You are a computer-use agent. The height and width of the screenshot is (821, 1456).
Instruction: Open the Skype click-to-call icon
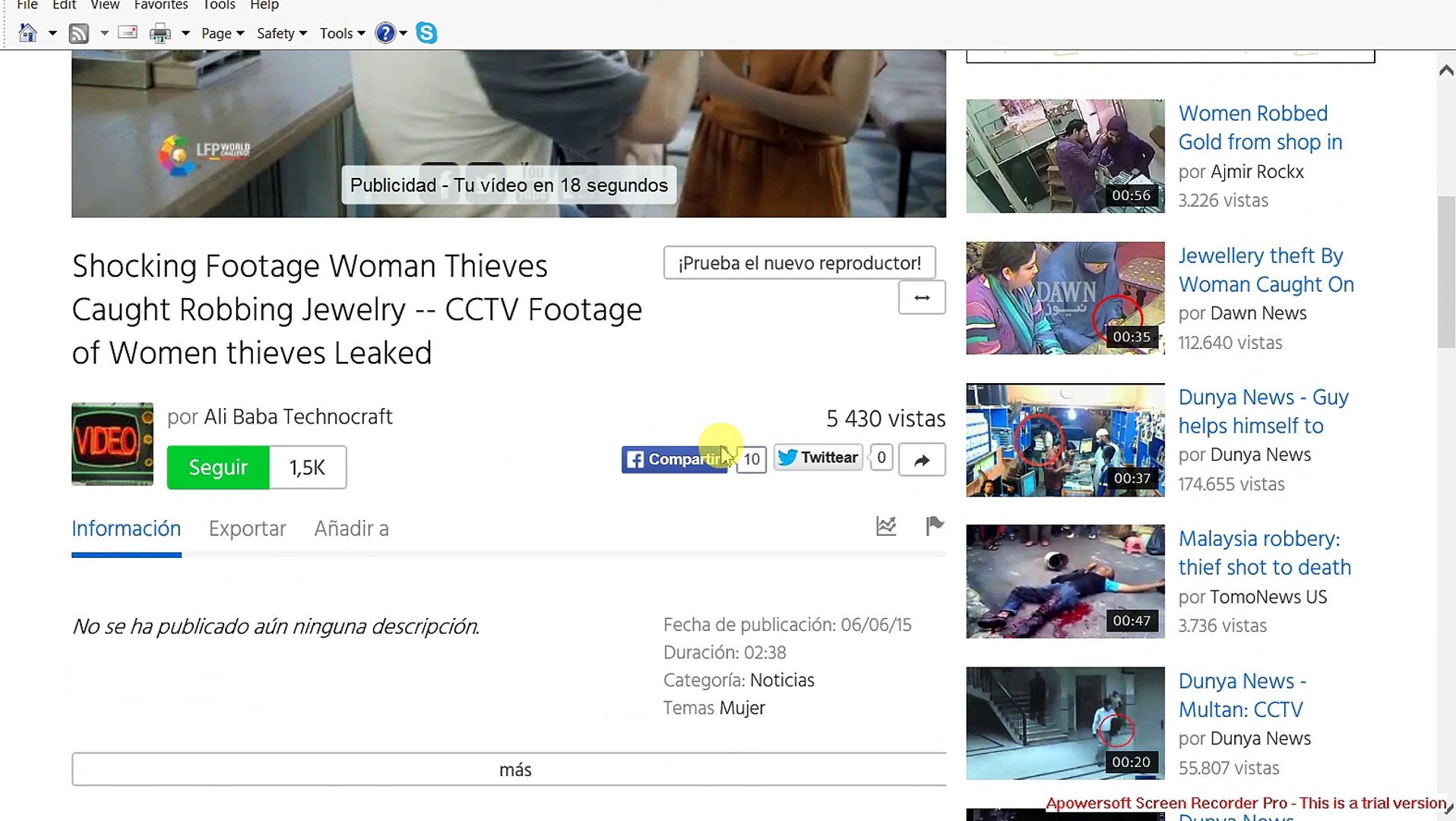(x=426, y=33)
